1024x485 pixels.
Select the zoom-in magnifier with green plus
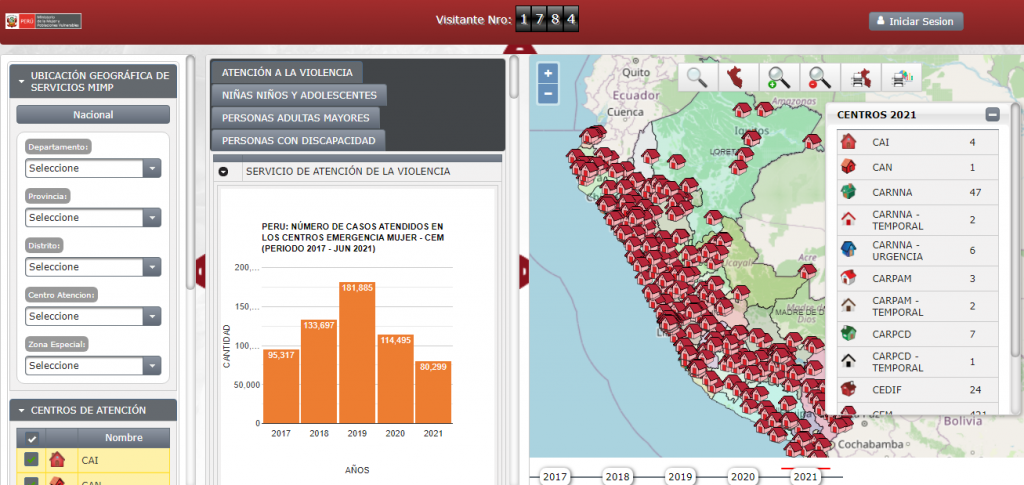point(777,77)
